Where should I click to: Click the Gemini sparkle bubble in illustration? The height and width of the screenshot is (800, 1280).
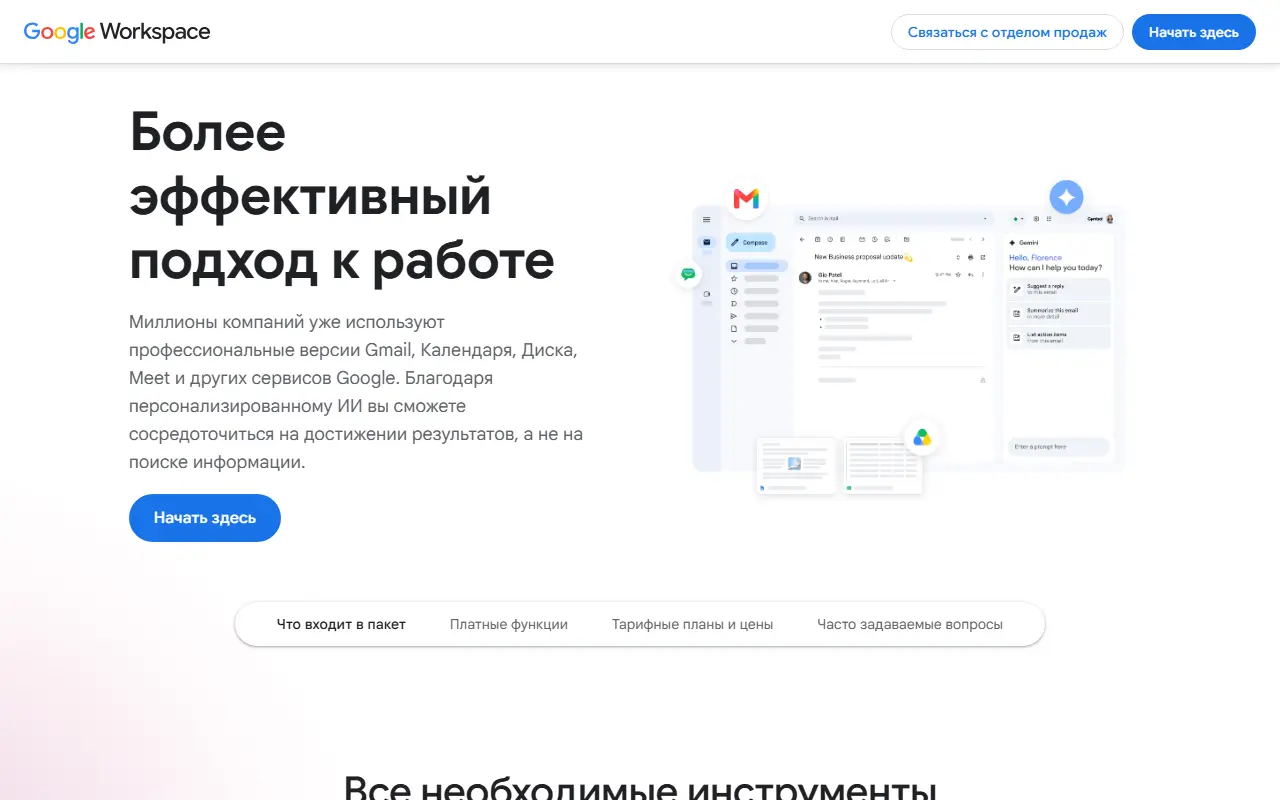[x=1066, y=197]
